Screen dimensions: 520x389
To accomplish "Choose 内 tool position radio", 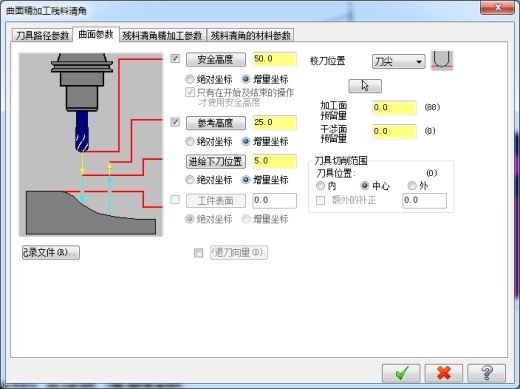I will pyautogui.click(x=320, y=186).
